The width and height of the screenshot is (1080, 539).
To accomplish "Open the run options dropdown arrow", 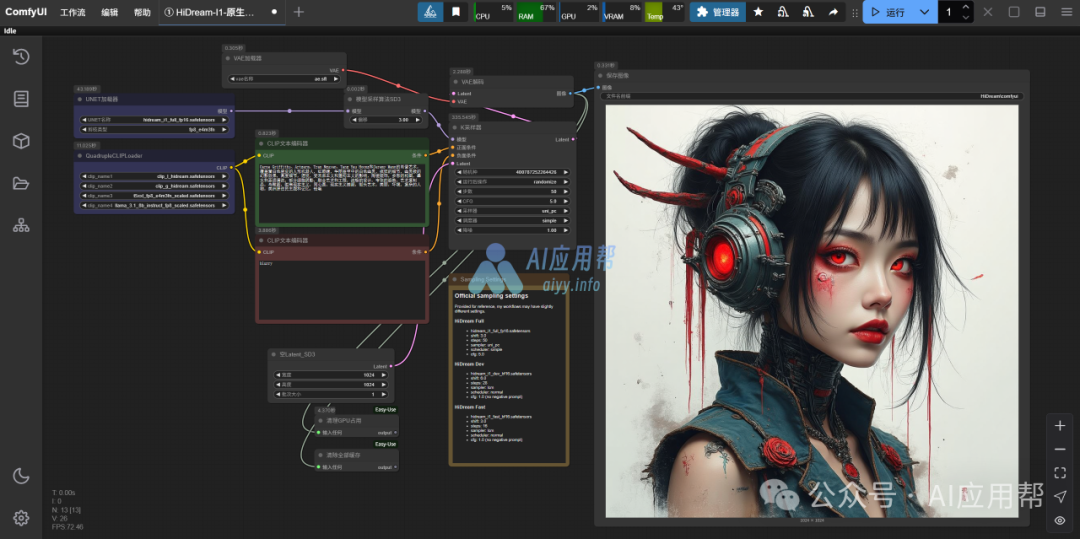I will click(924, 12).
